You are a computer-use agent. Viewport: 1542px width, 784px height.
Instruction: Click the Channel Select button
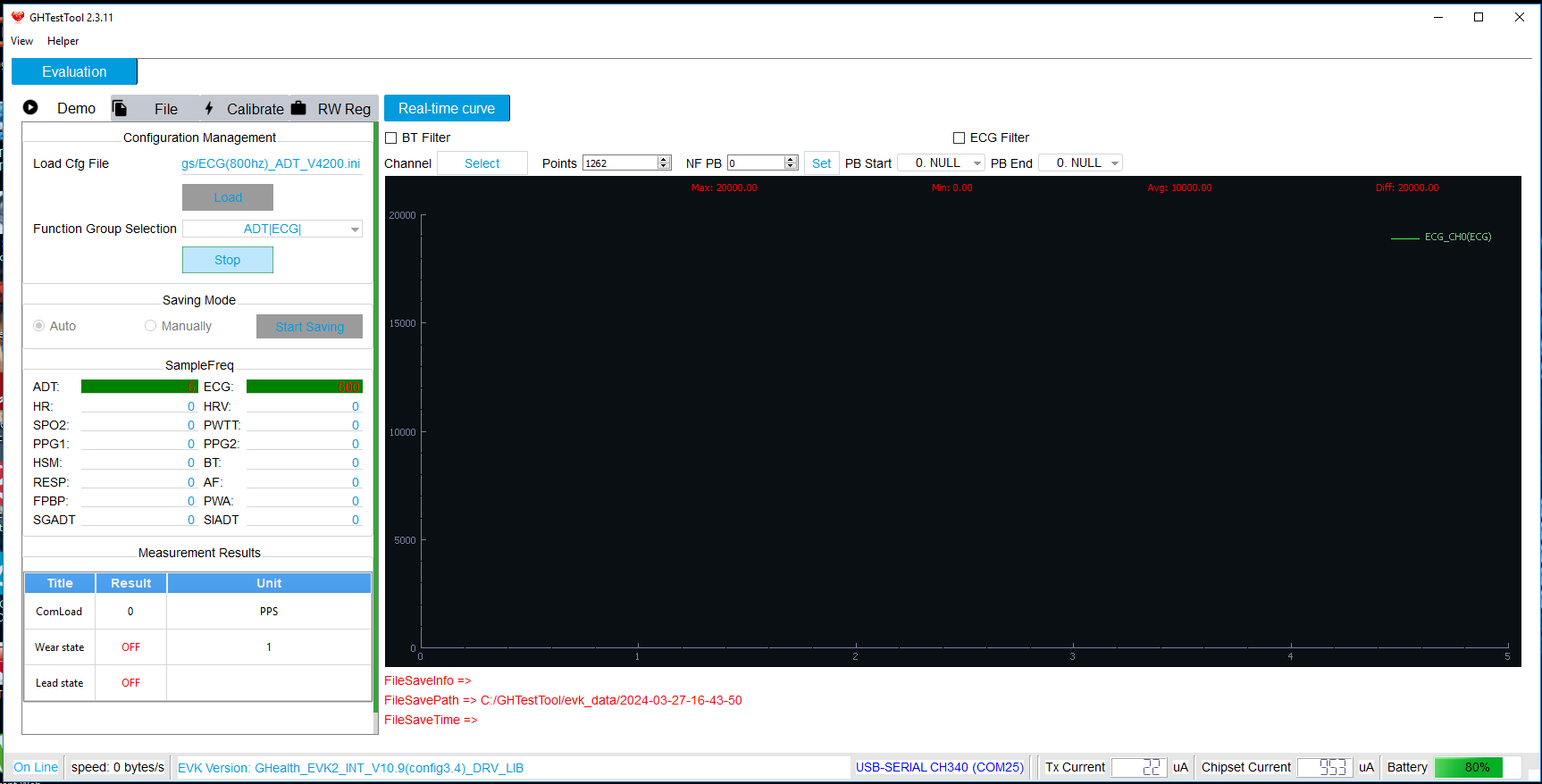482,163
